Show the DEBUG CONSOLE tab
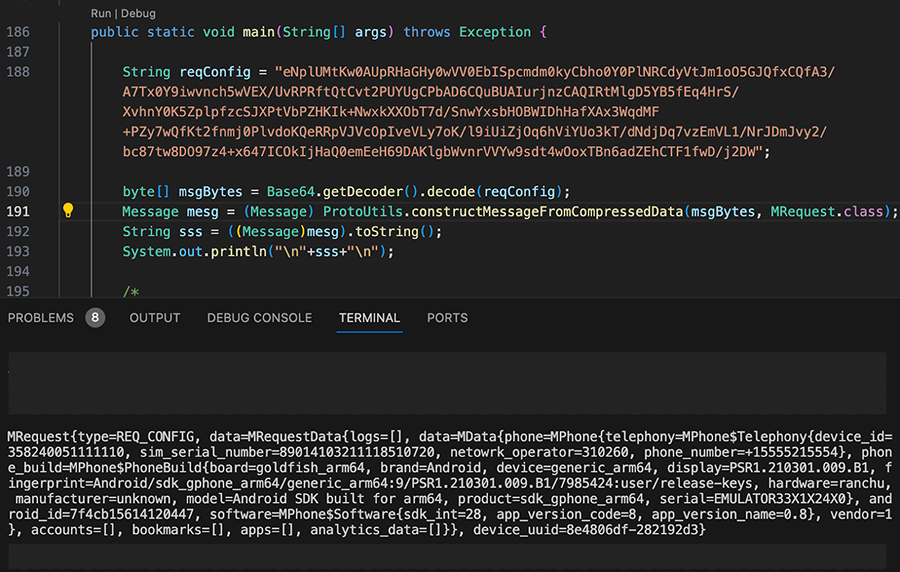The image size is (900, 572). (x=259, y=318)
